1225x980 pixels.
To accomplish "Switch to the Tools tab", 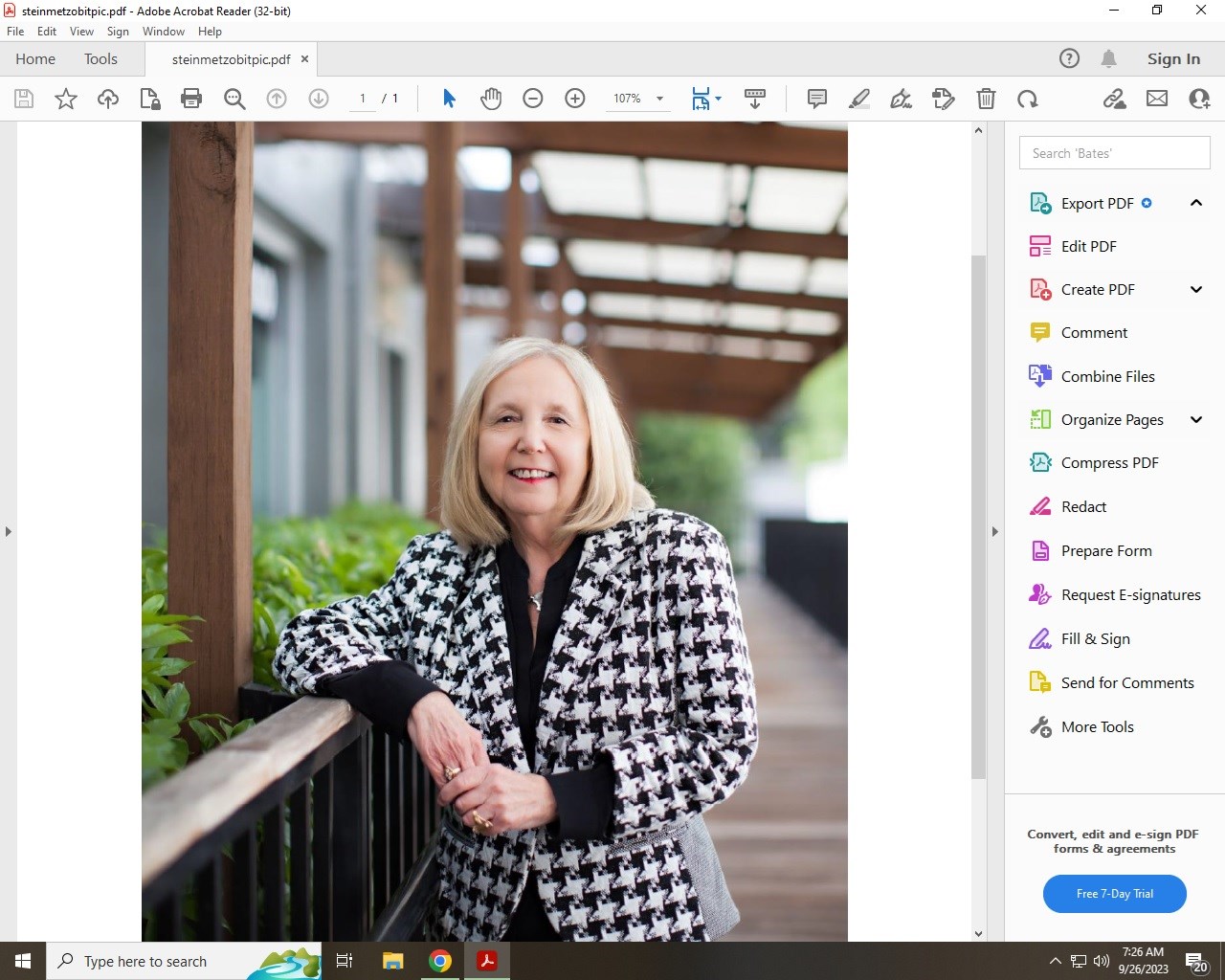I will point(100,59).
